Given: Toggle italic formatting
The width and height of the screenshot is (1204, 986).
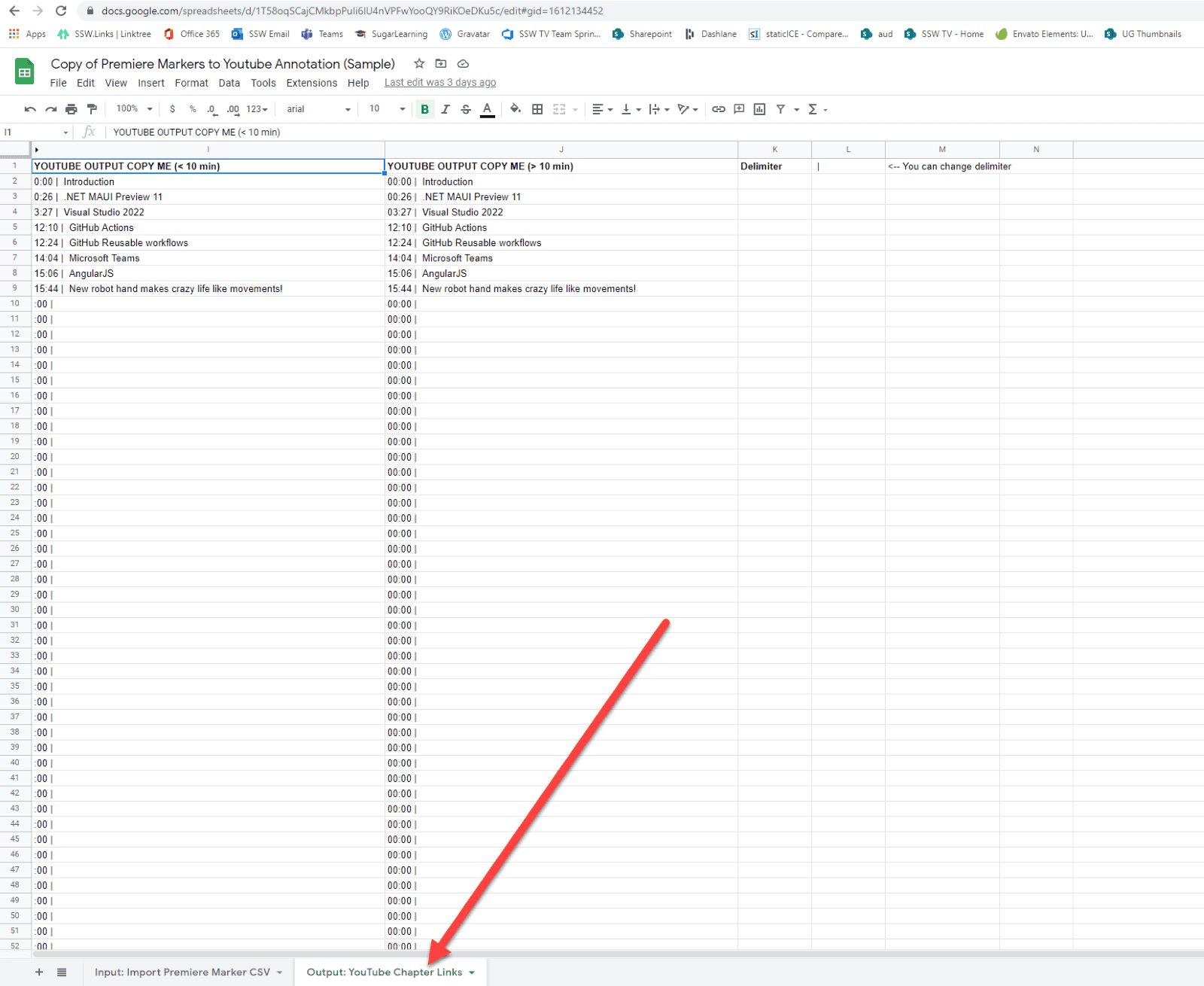Looking at the screenshot, I should tap(445, 109).
